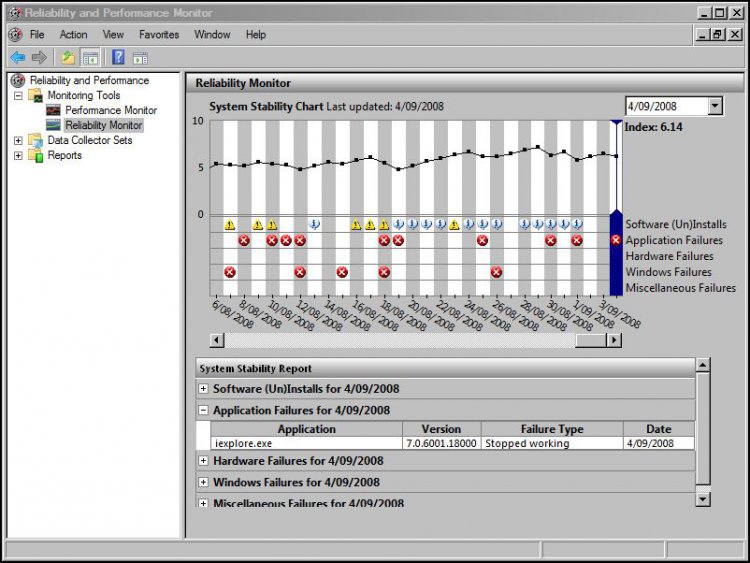The image size is (750, 563).
Task: Open the View menu
Action: 113,34
